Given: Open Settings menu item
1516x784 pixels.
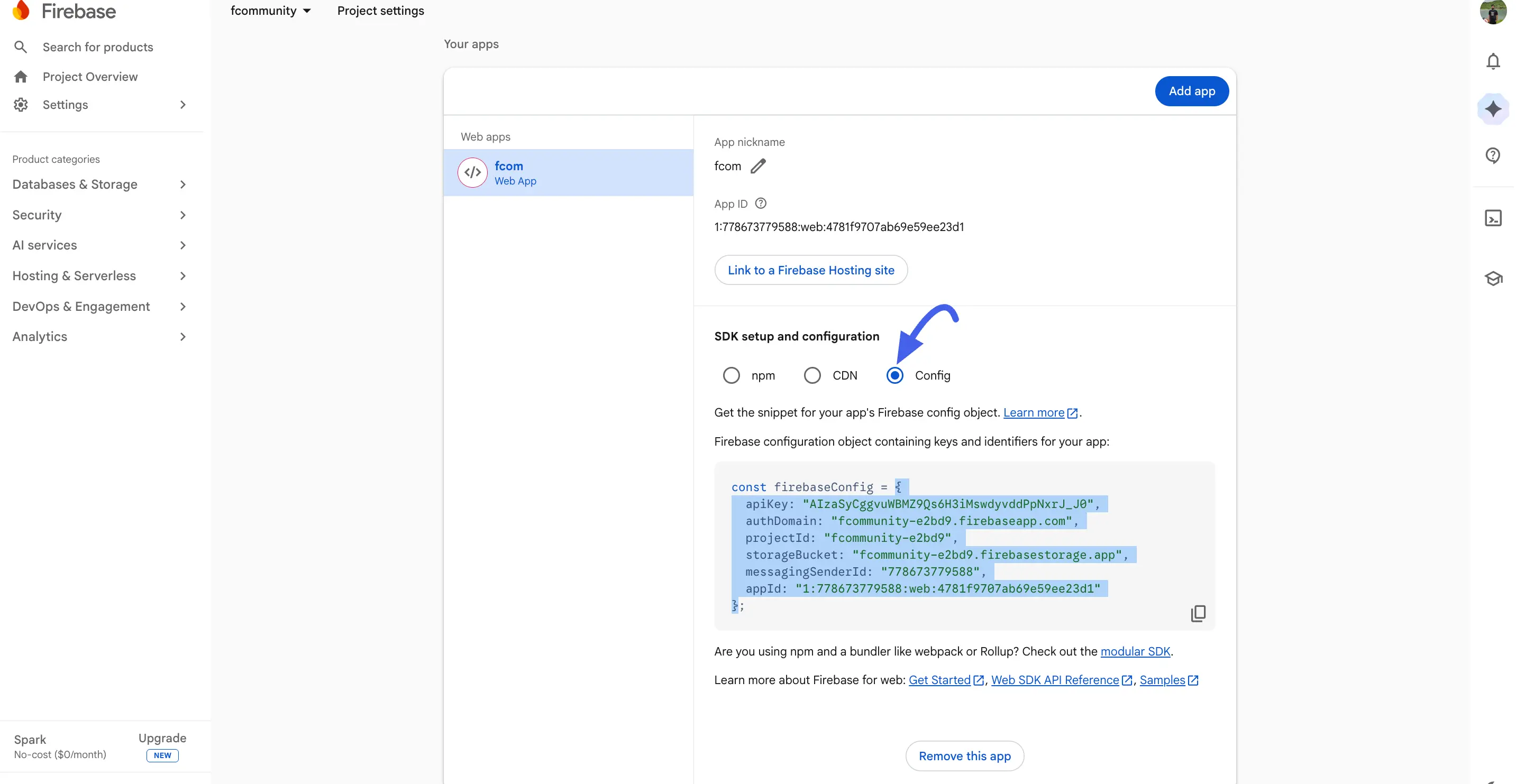Looking at the screenshot, I should [x=65, y=105].
